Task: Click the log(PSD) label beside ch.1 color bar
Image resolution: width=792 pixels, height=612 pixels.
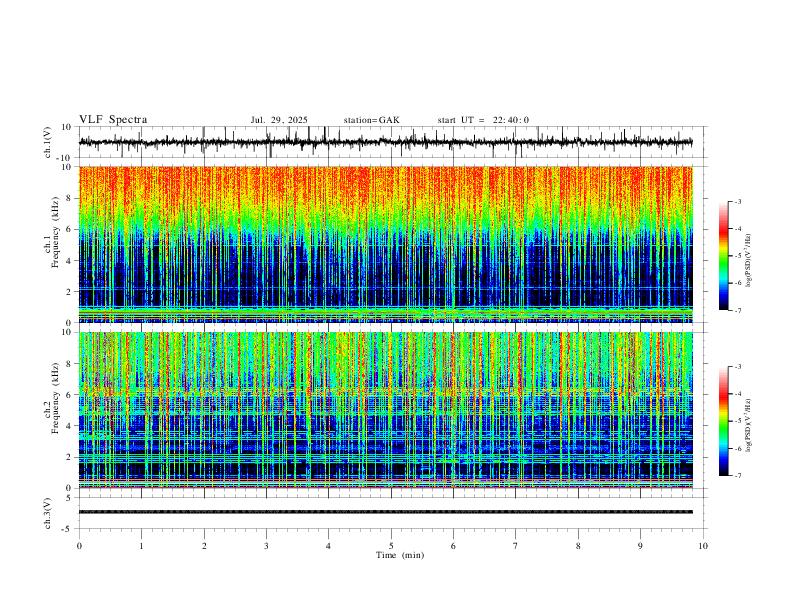Action: 749,261
